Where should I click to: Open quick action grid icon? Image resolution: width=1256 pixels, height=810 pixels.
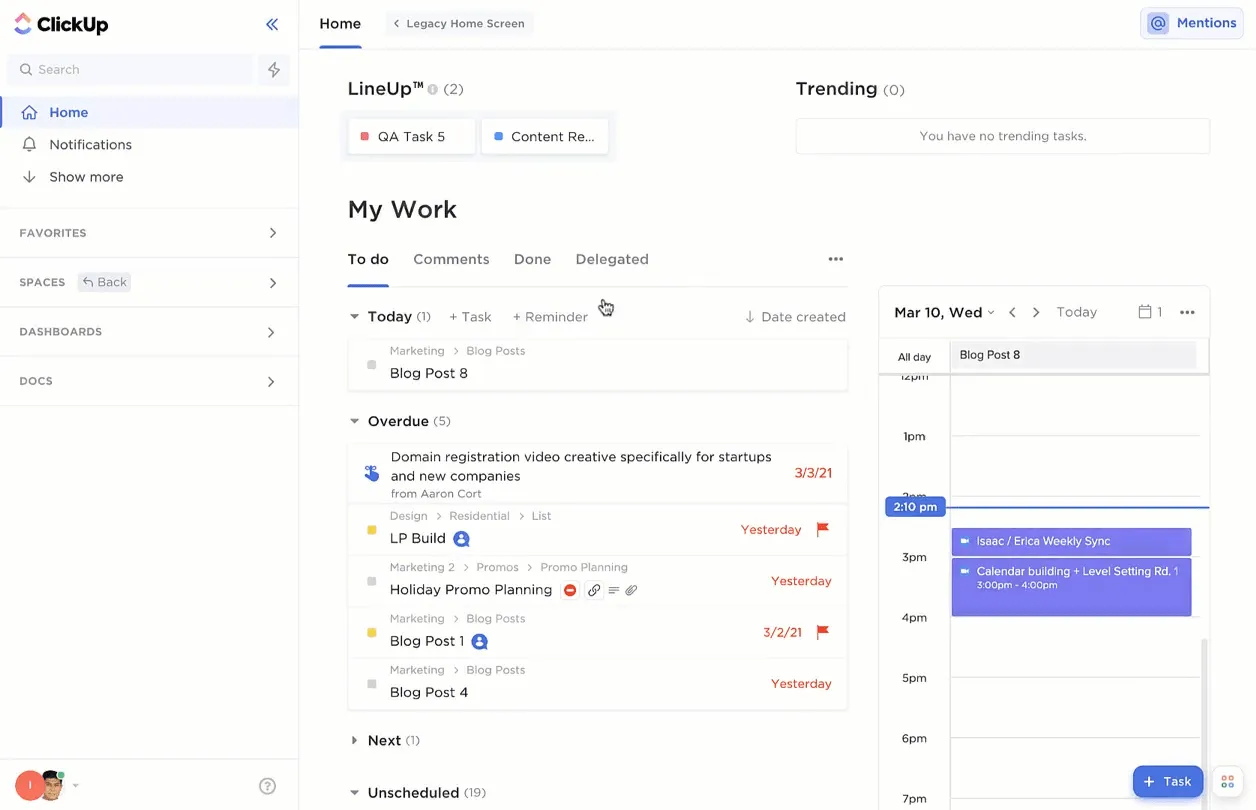point(1227,782)
